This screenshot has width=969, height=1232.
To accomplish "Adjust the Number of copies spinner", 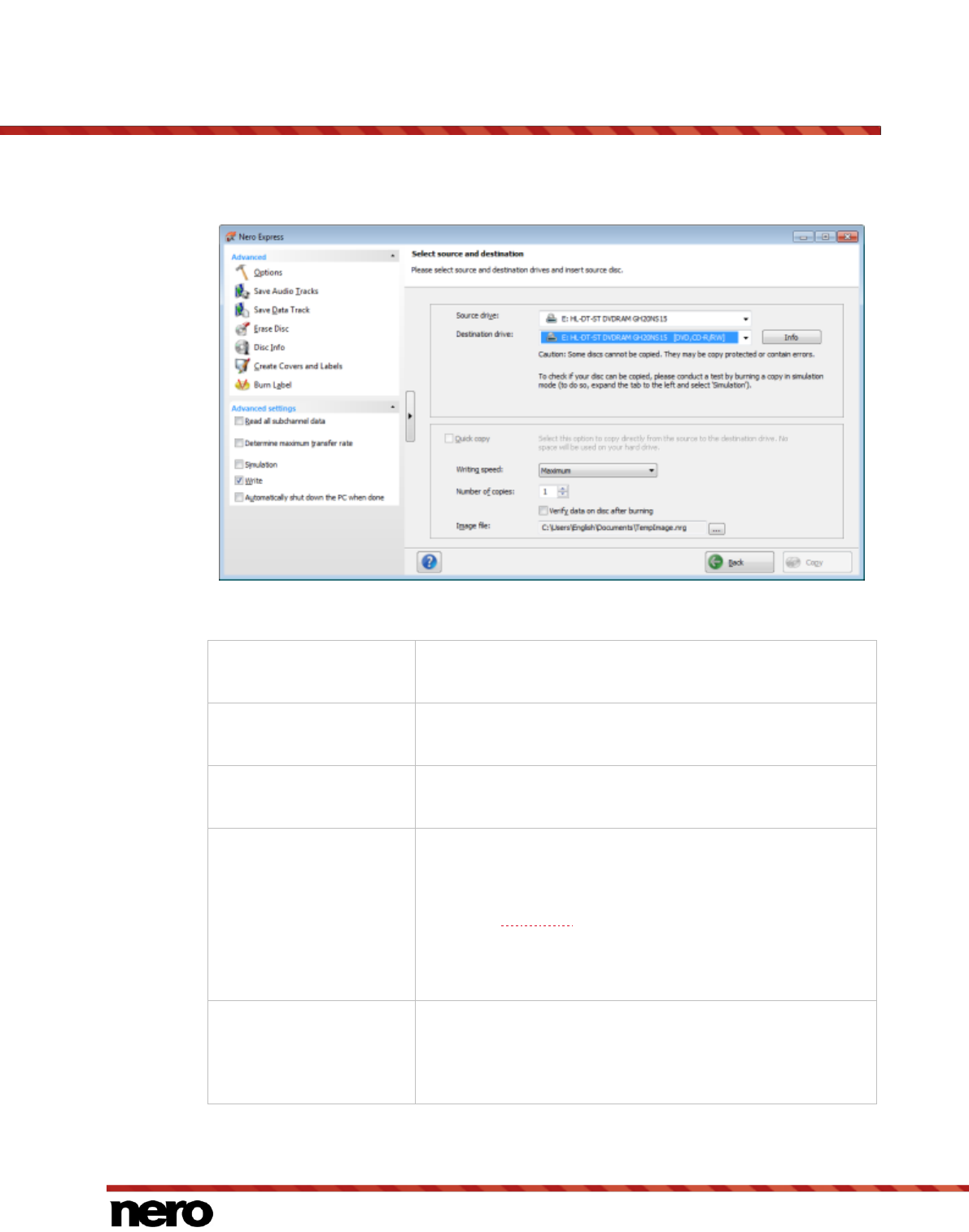I will click(x=563, y=491).
